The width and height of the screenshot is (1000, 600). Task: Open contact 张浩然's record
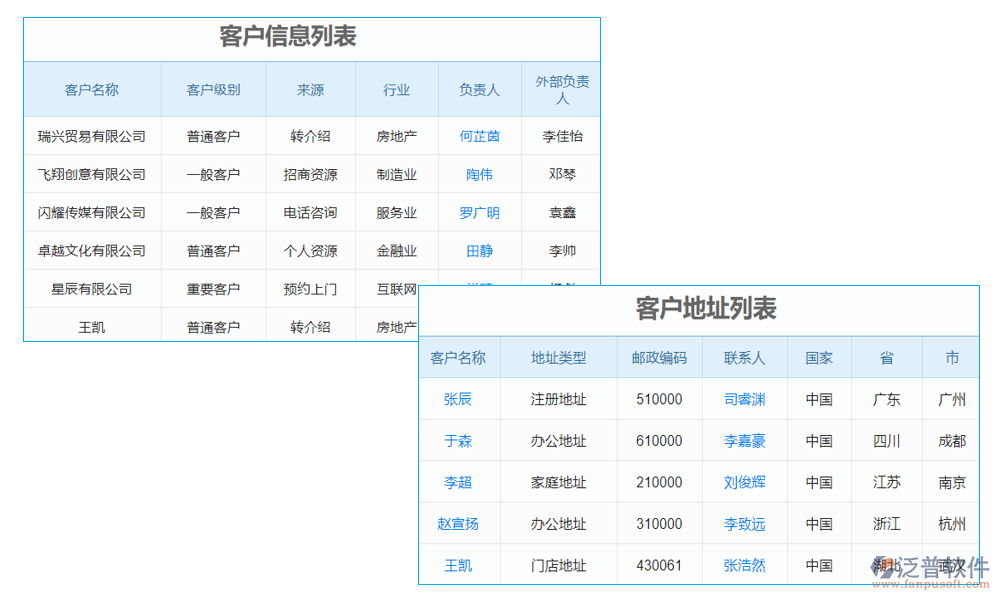744,565
